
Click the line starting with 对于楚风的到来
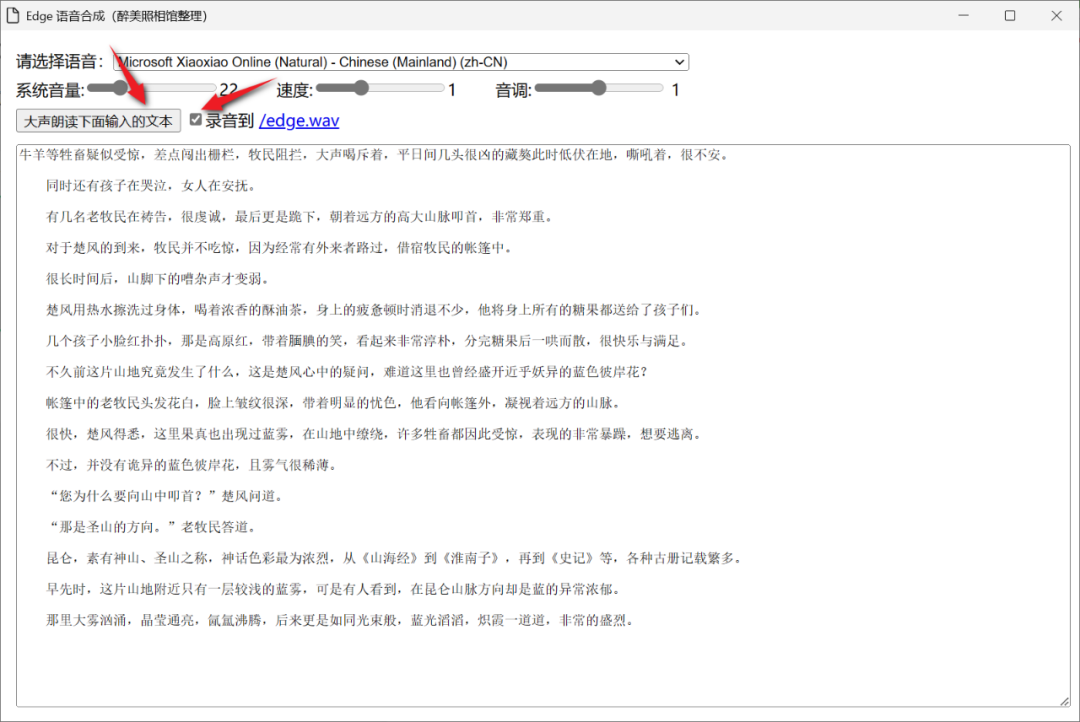(x=279, y=248)
